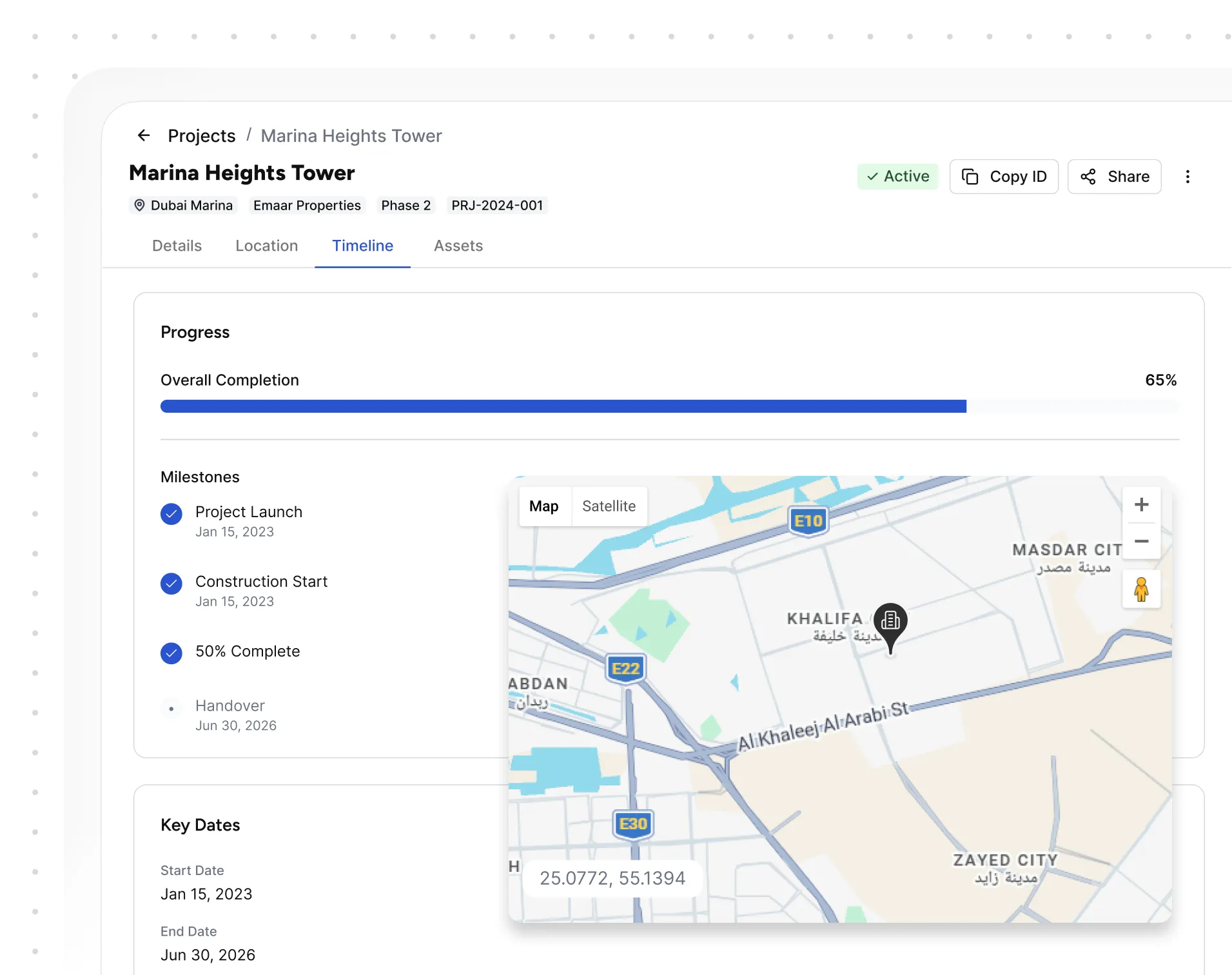Switch map view to Satellite
This screenshot has height=975, width=1232.
[x=609, y=506]
